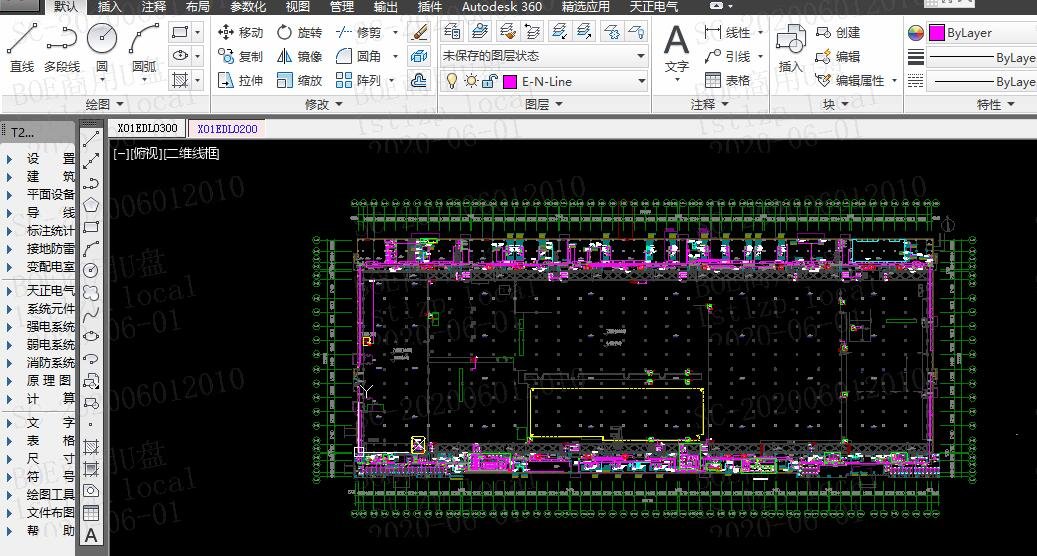Image resolution: width=1037 pixels, height=556 pixels.
Task: Expand the 图层 panel
Action: coord(544,104)
